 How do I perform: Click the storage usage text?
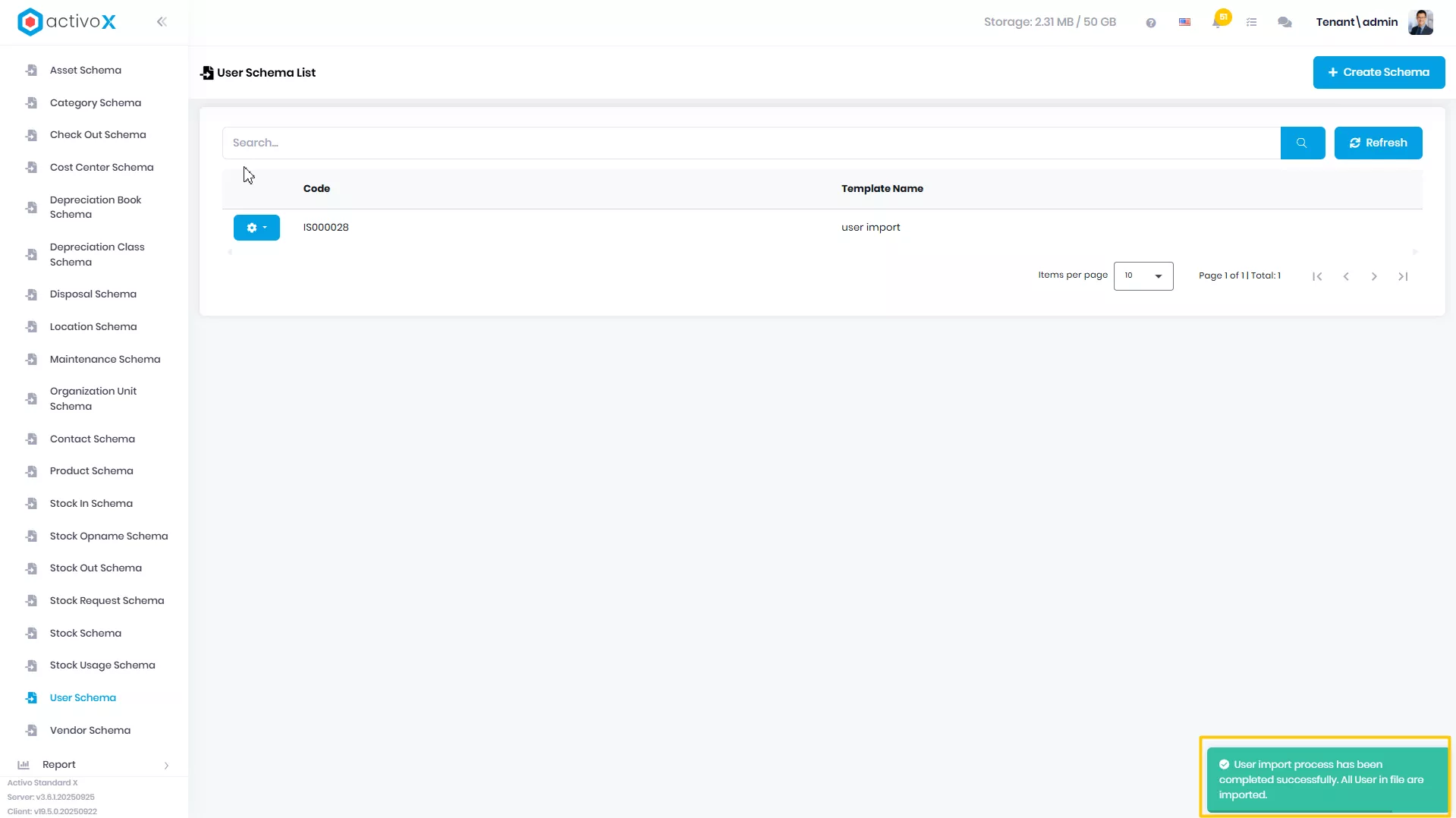[1049, 22]
